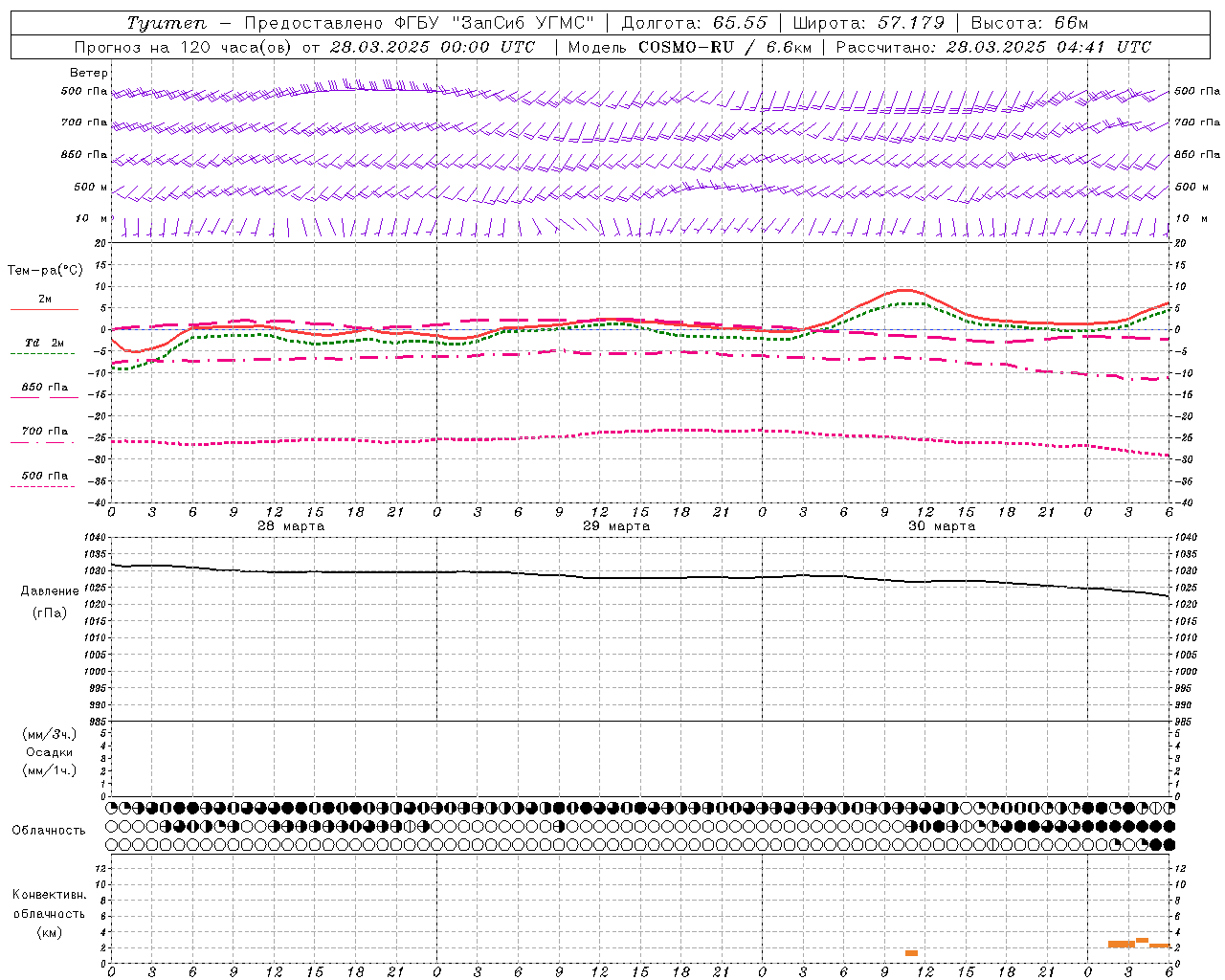Click the 500 гПа temperature legend entry
The height and width of the screenshot is (980, 1225).
(x=45, y=476)
